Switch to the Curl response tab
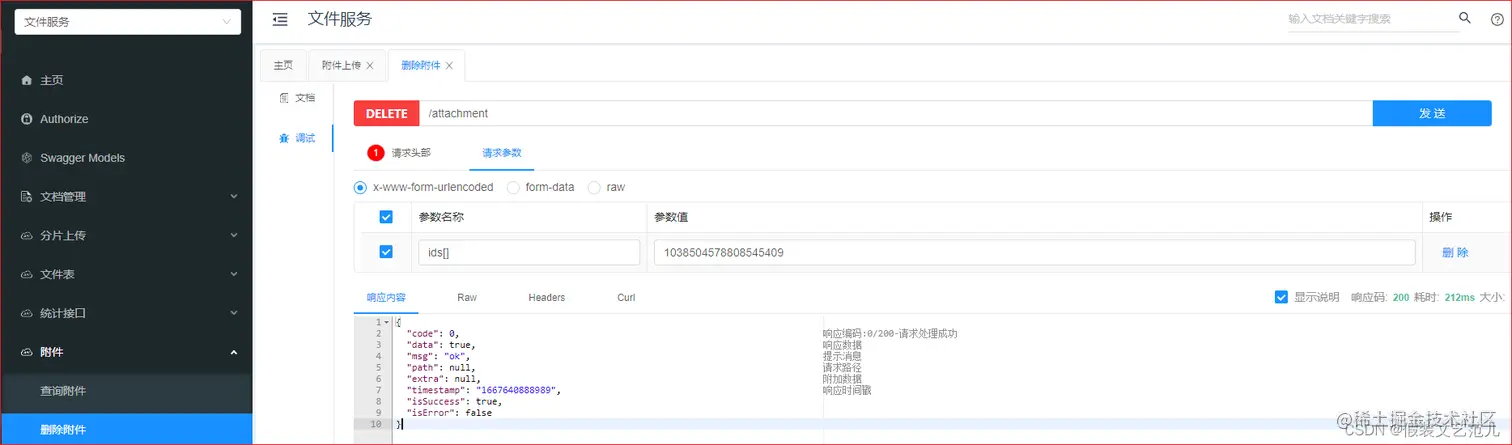Image resolution: width=1512 pixels, height=445 pixels. [626, 297]
